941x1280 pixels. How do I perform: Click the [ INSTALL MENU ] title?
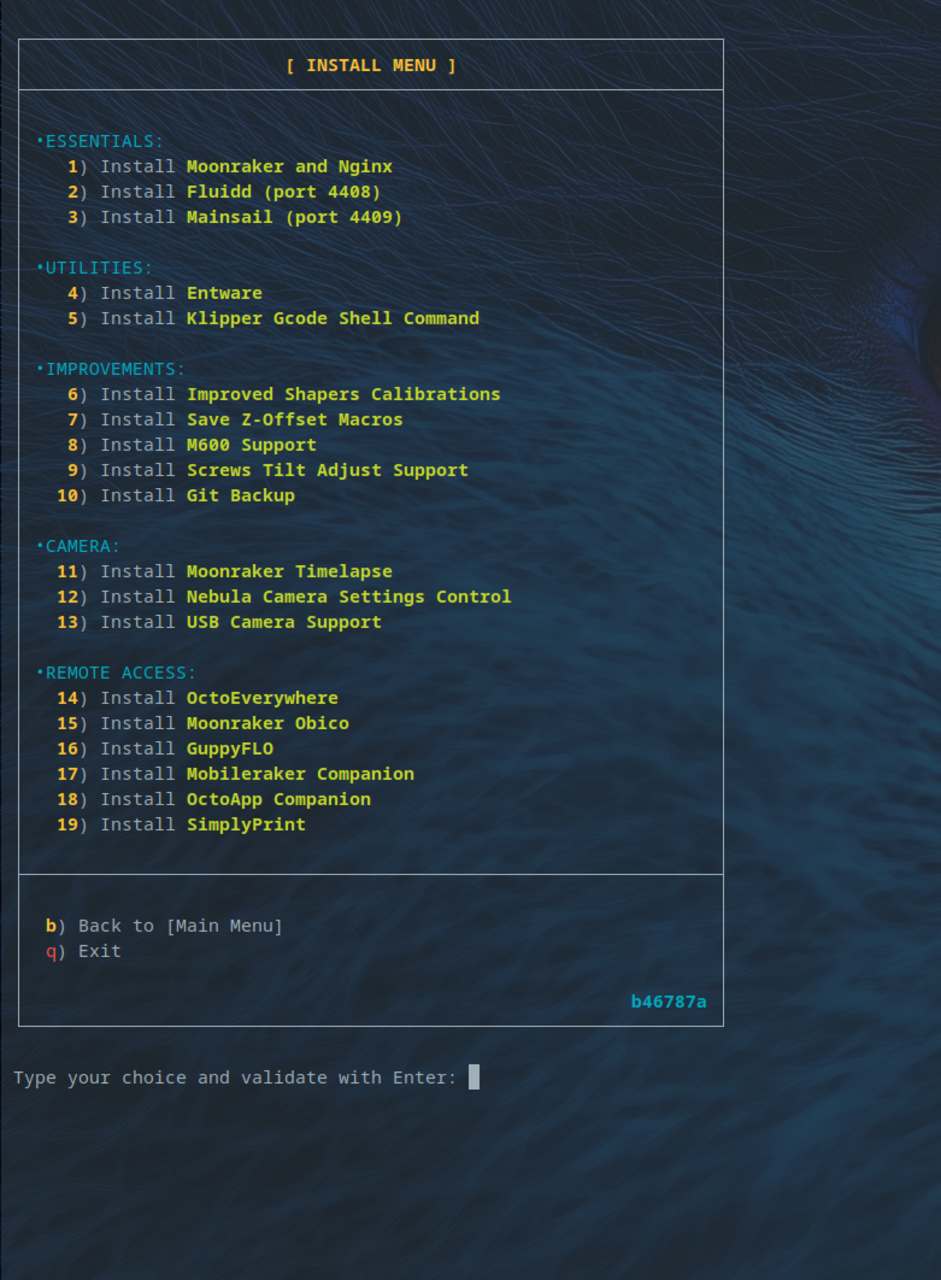pos(371,66)
